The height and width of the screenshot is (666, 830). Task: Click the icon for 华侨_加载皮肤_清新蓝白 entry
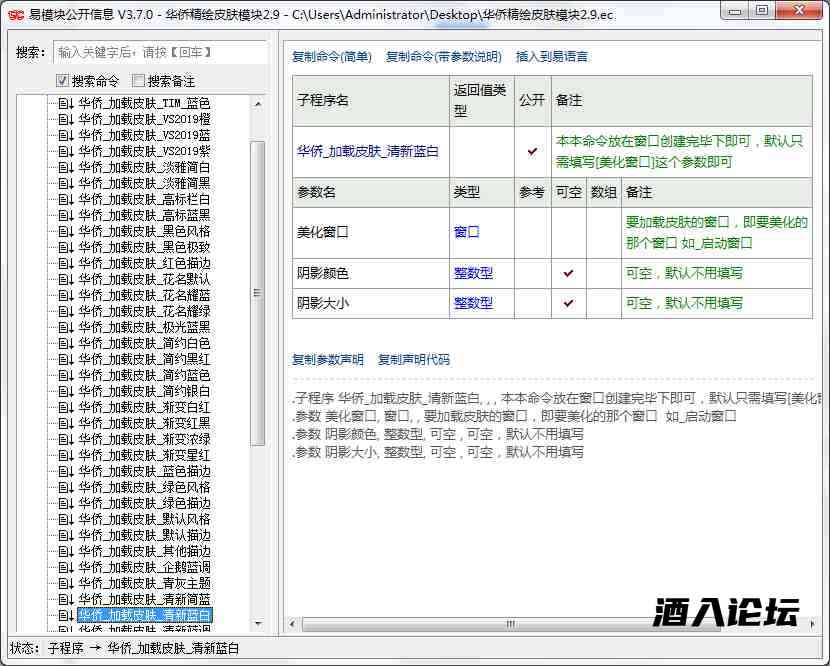[x=66, y=615]
